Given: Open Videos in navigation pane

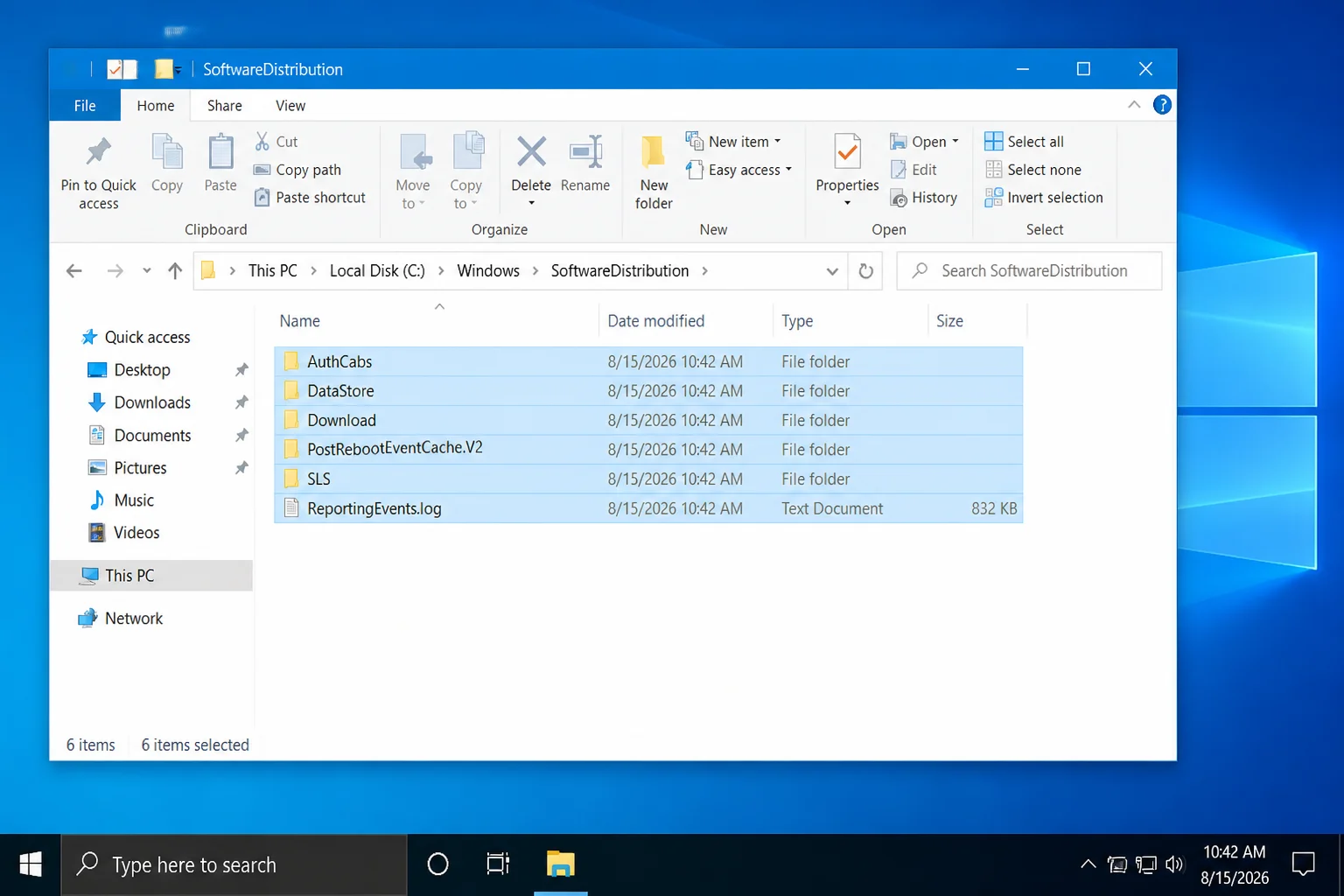Looking at the screenshot, I should 124,533.
